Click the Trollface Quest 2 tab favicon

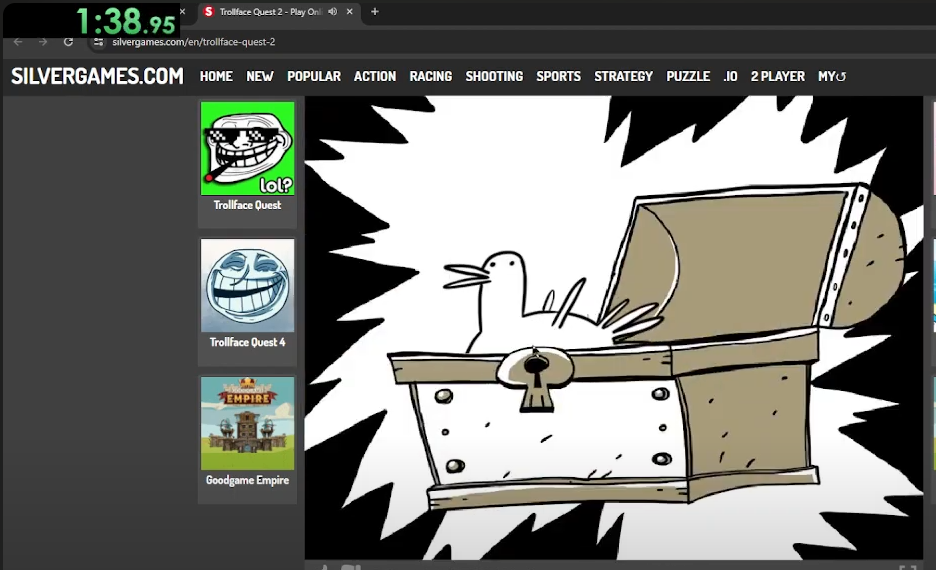pyautogui.click(x=208, y=11)
